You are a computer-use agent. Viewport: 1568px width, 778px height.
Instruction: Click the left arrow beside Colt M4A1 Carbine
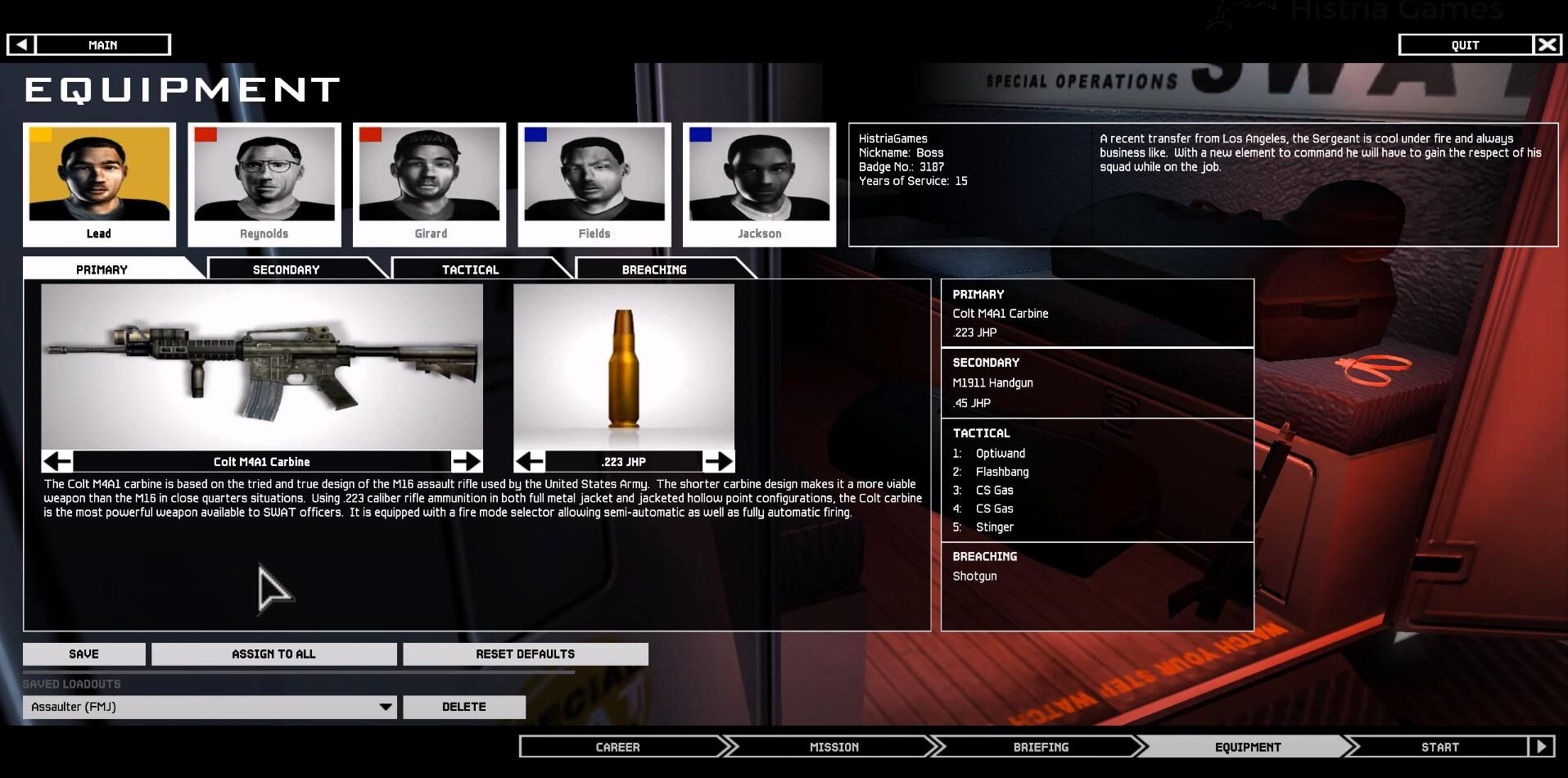click(57, 461)
